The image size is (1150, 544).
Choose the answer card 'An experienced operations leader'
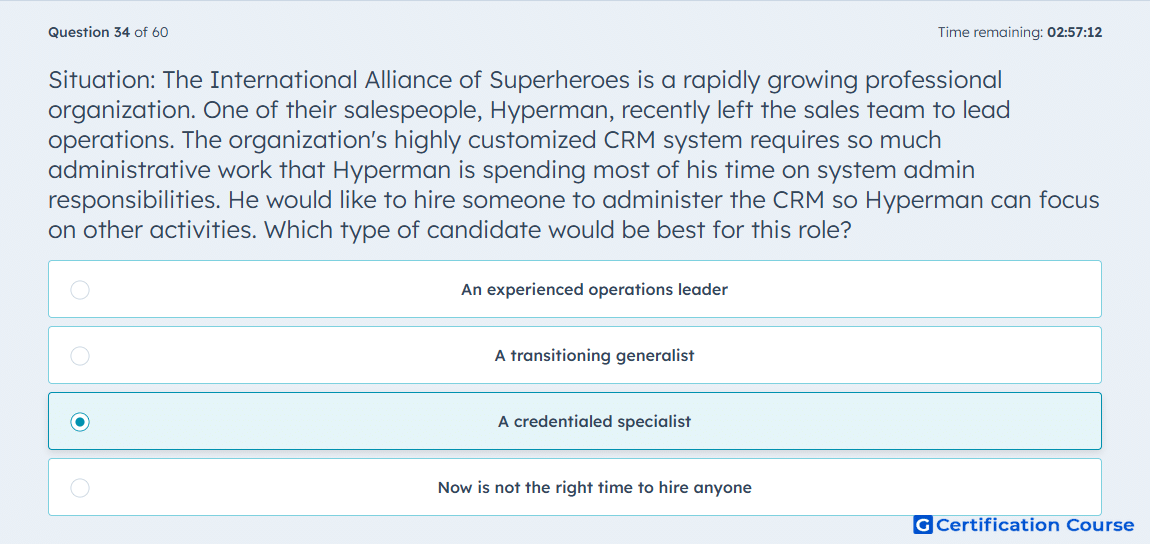point(575,289)
